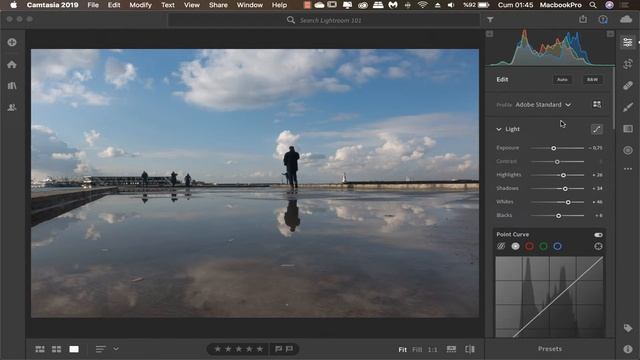Open the View menu
640x360 pixels.
(x=191, y=5)
